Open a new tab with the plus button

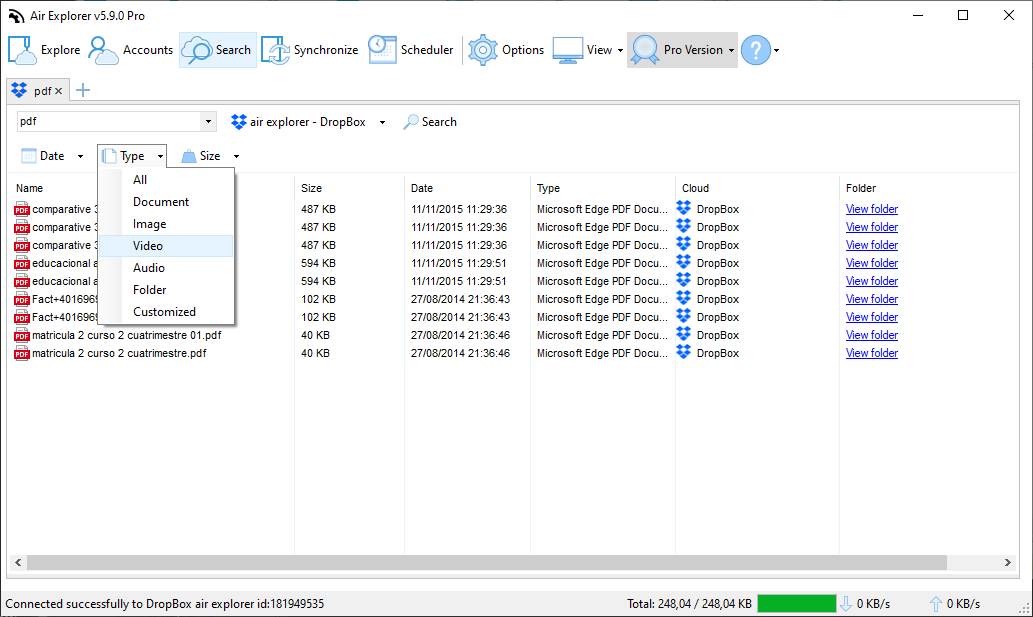[x=82, y=89]
